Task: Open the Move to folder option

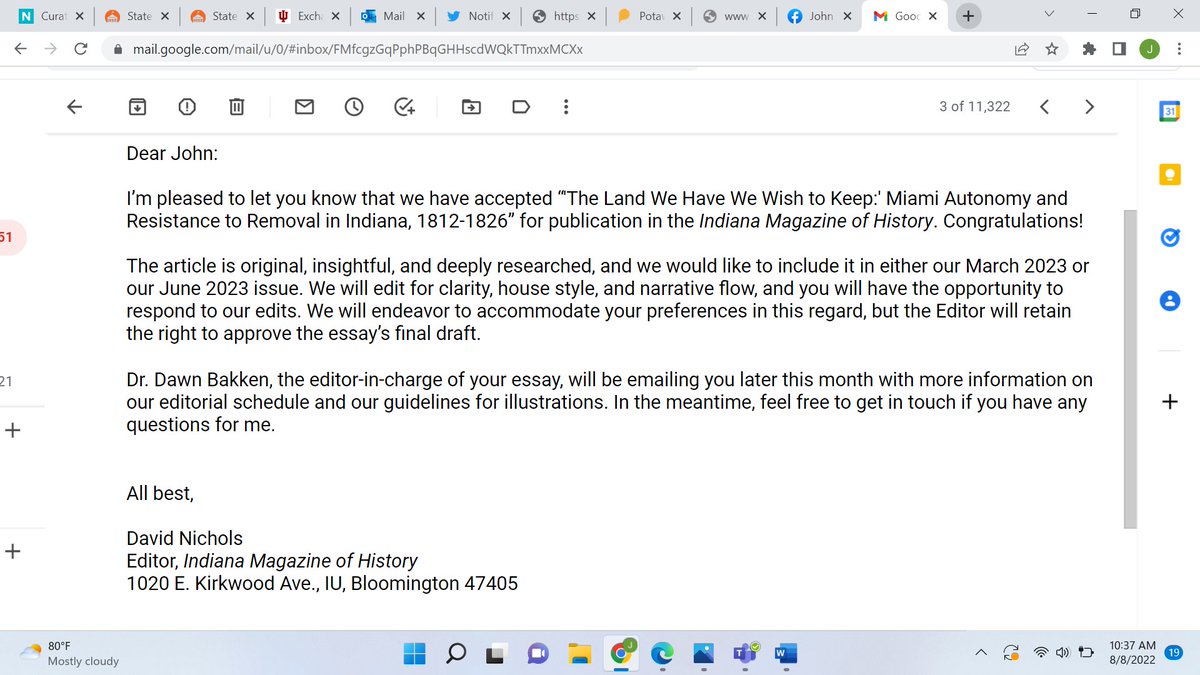Action: [470, 107]
